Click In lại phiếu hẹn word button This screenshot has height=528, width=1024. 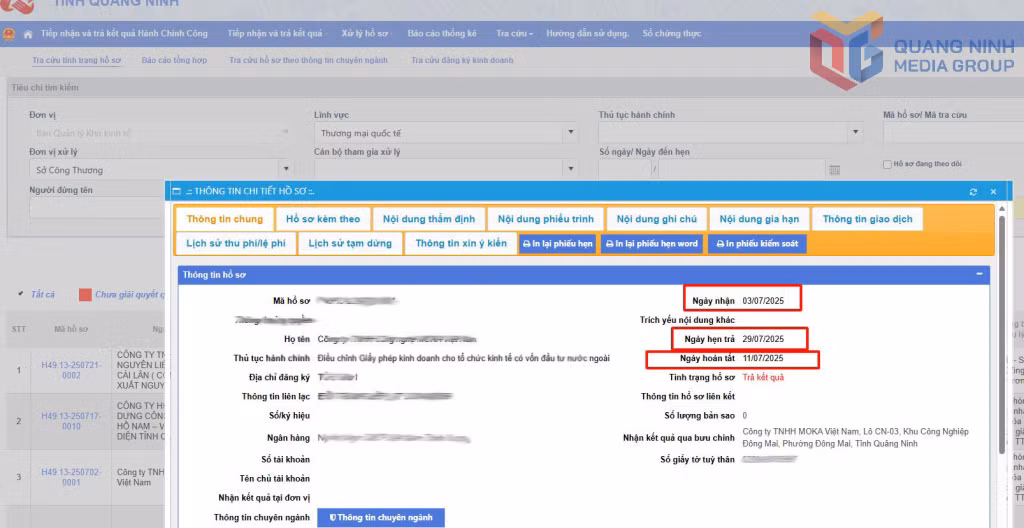coord(652,244)
